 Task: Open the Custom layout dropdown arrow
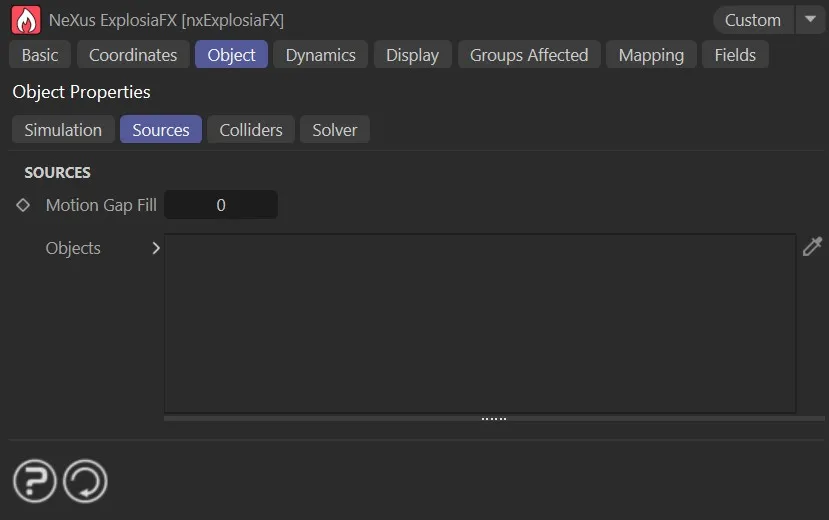(810, 20)
